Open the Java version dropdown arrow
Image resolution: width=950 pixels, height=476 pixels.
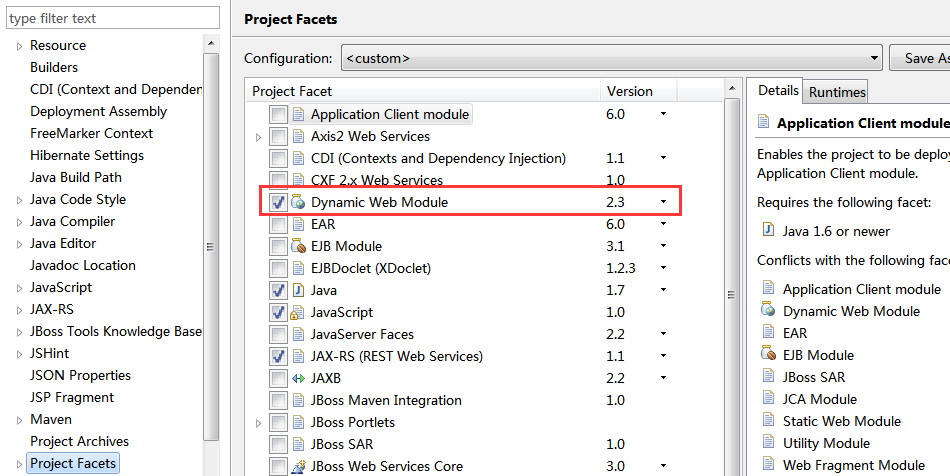click(663, 290)
